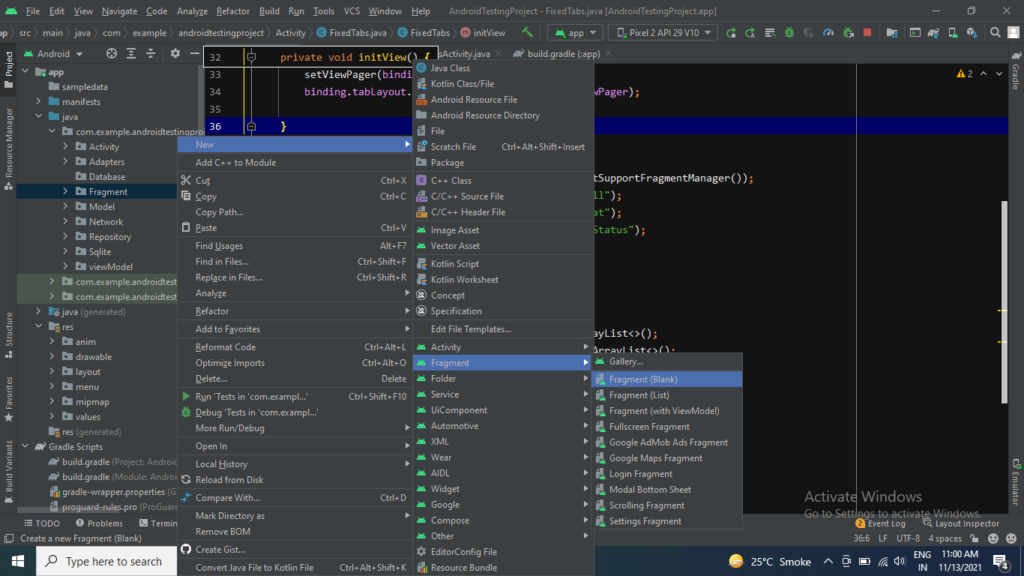This screenshot has width=1024, height=576.
Task: Open the Android project view dropdown
Action: click(54, 54)
